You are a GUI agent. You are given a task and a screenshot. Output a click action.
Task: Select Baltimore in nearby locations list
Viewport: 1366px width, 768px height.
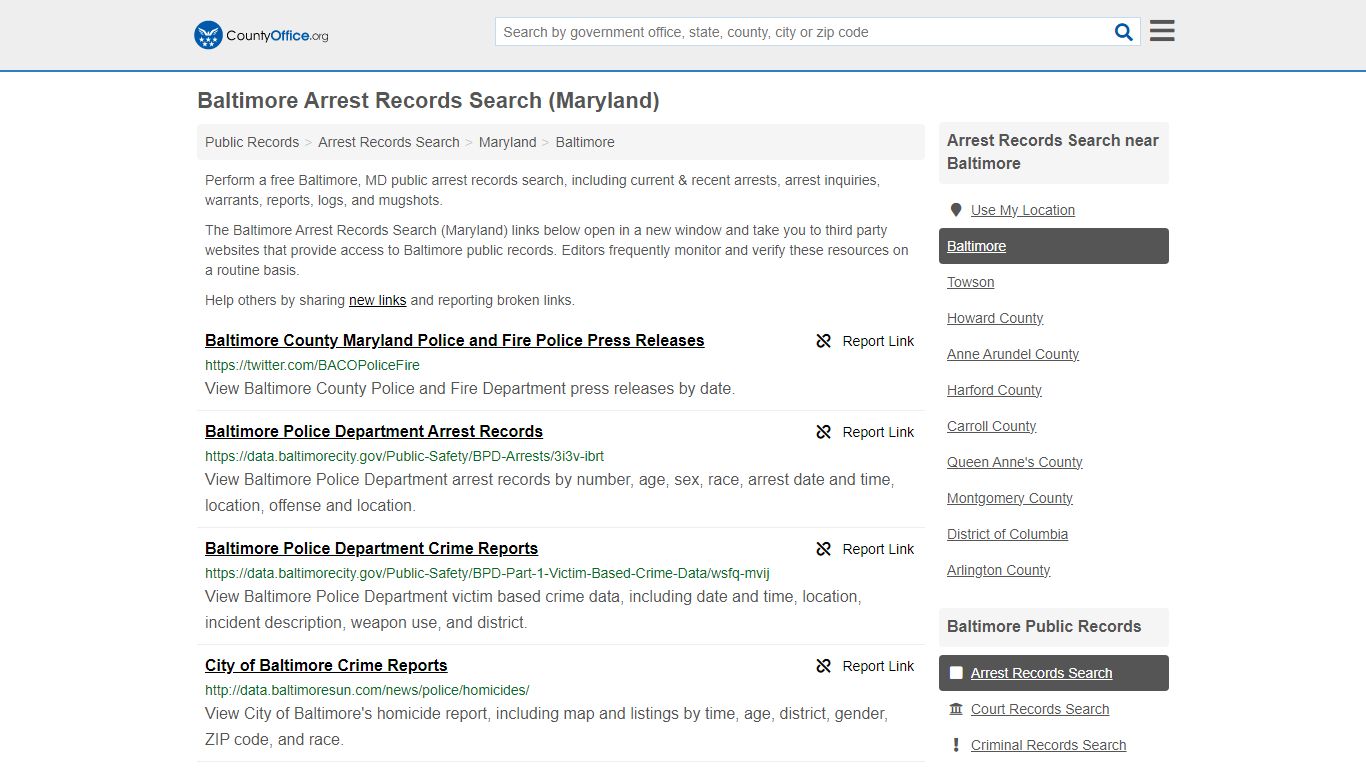[x=1054, y=246]
